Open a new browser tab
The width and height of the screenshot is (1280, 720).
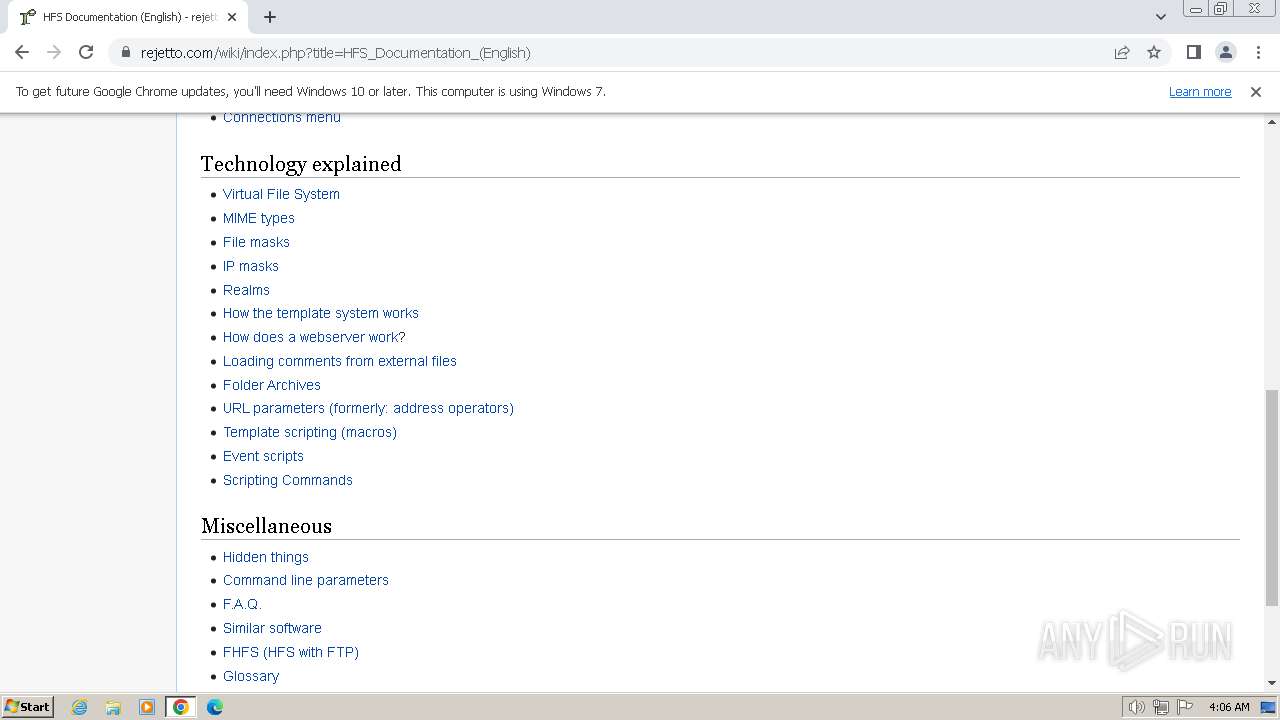click(x=270, y=17)
